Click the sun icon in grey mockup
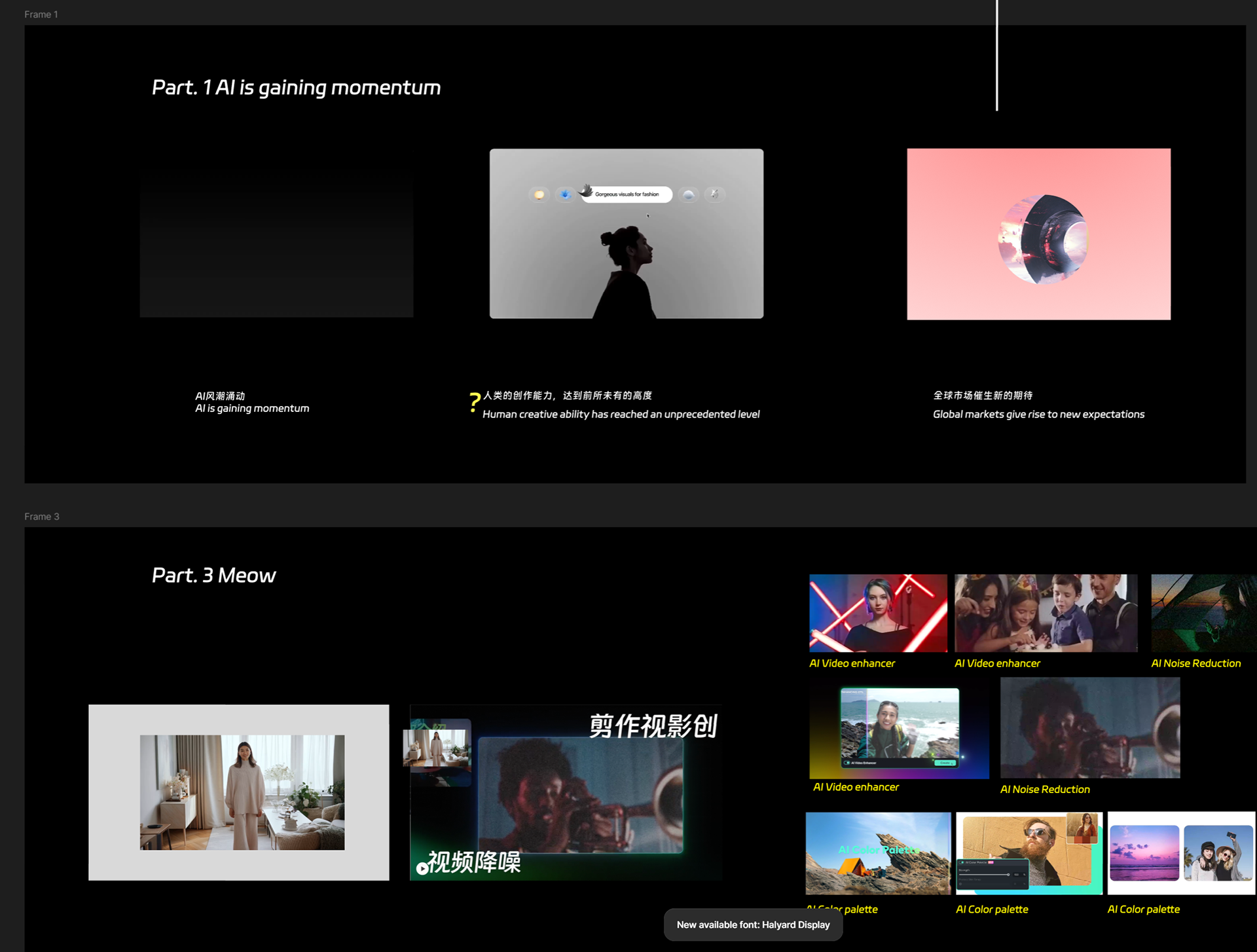This screenshot has width=1257, height=952. [x=539, y=194]
